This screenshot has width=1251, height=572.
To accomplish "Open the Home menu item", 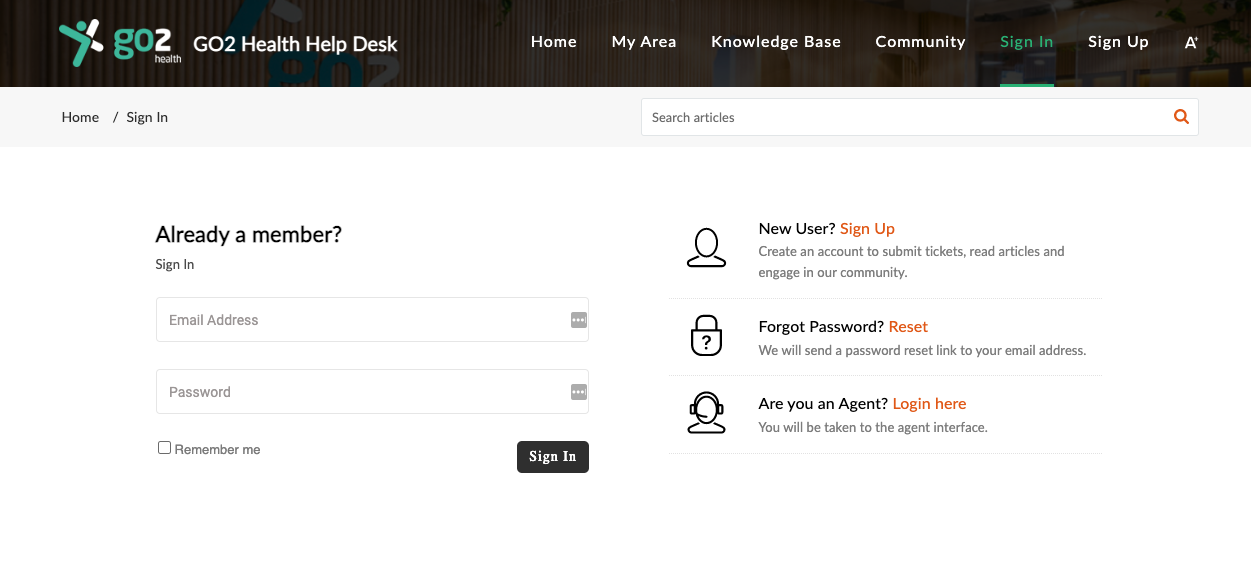I will coord(554,42).
